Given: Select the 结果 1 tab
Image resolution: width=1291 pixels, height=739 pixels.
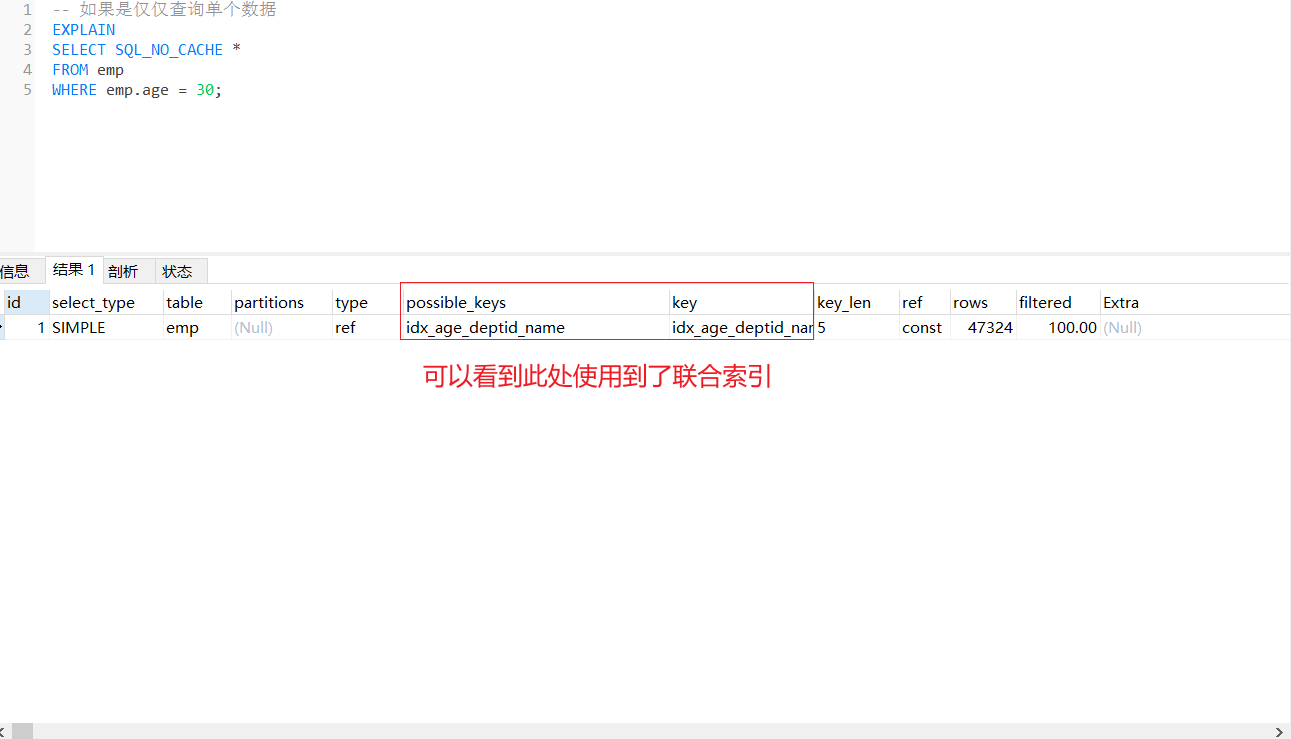Looking at the screenshot, I should click(73, 268).
